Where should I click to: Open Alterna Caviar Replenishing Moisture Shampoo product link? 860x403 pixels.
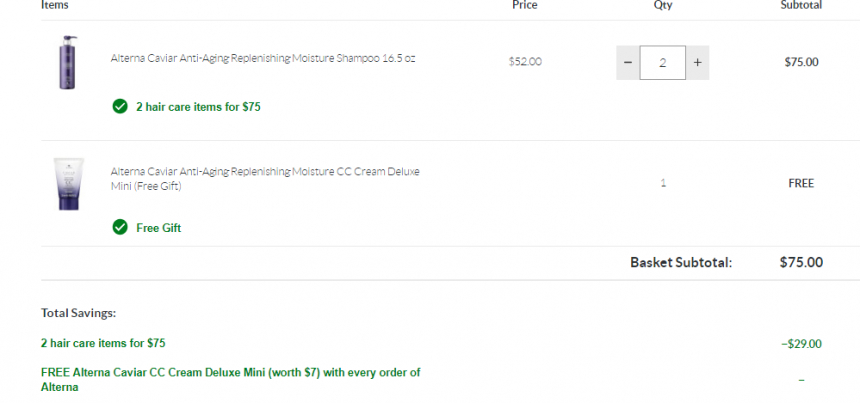coord(263,58)
